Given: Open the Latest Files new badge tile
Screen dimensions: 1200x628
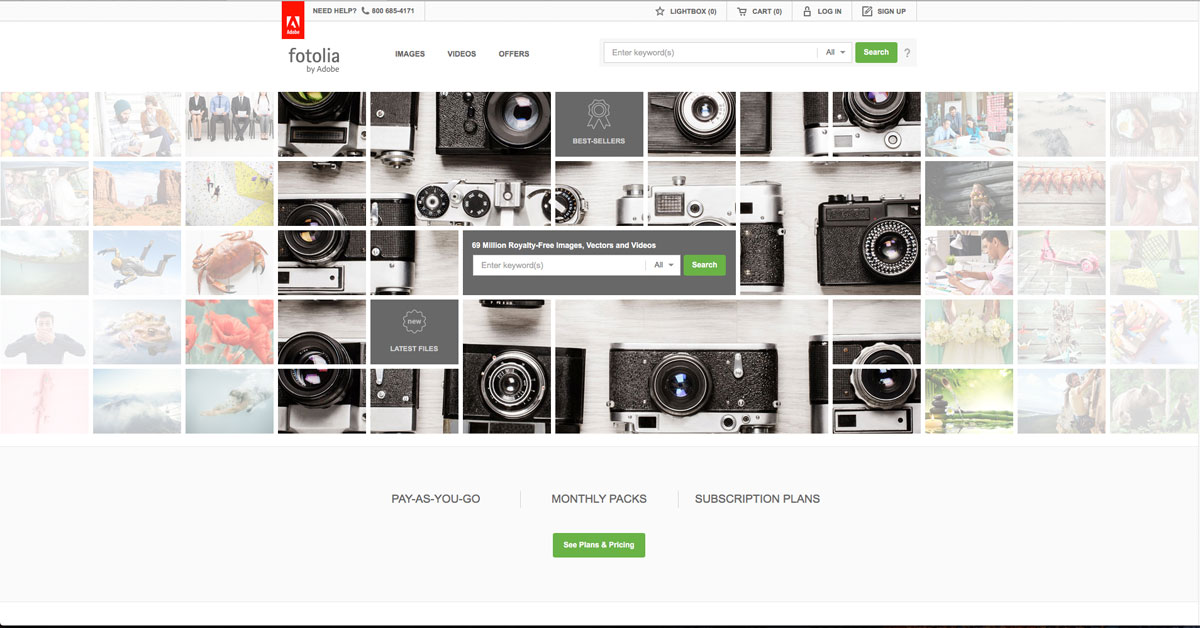Looking at the screenshot, I should pyautogui.click(x=414, y=332).
